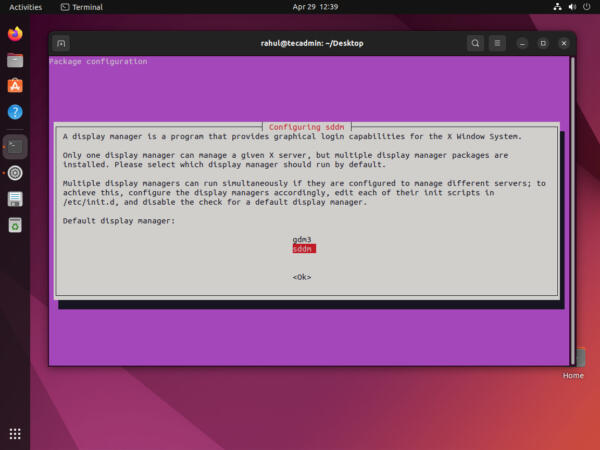Open the Help icon in dock

[x=15, y=112]
